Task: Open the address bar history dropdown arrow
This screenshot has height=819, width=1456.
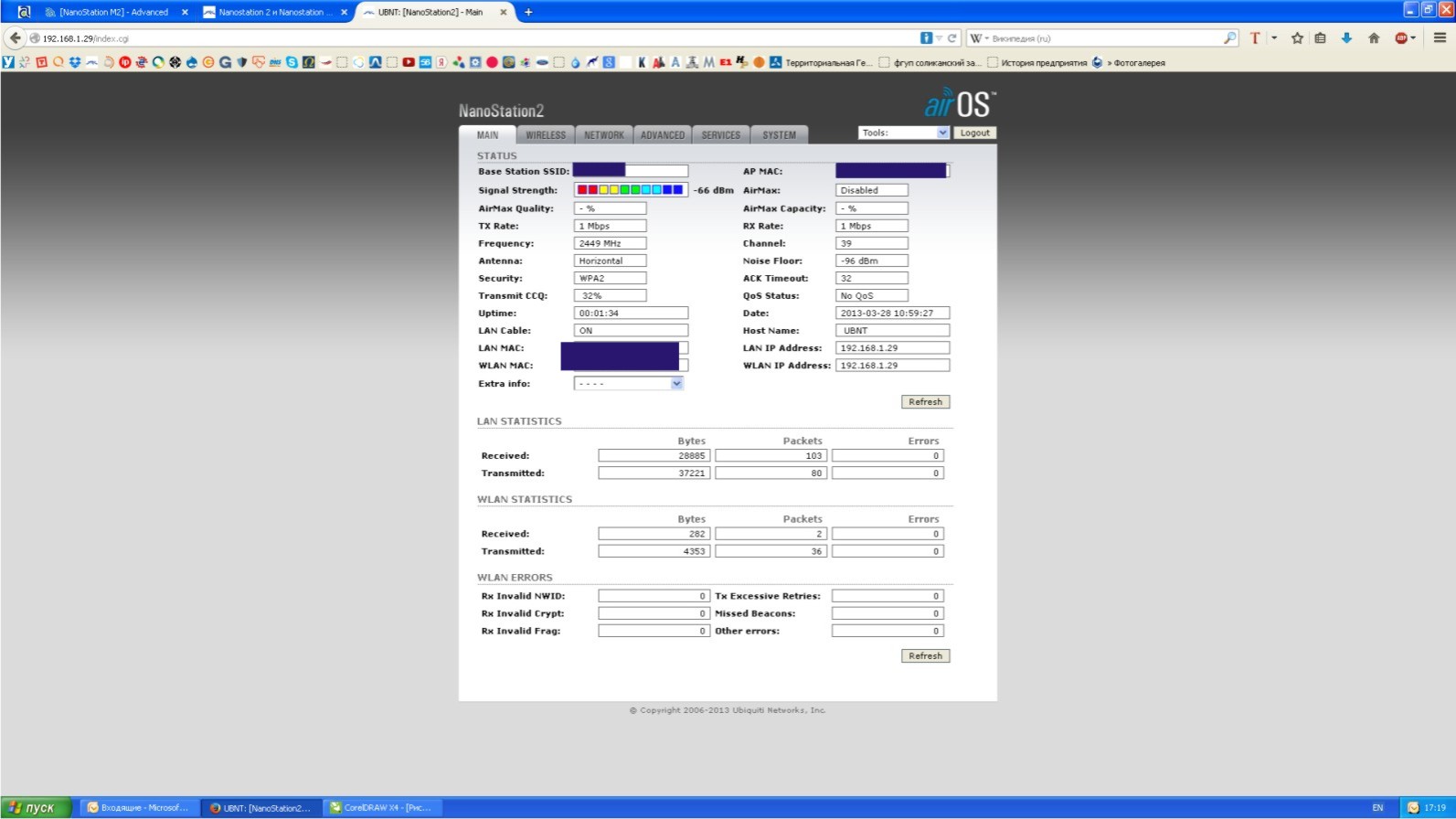Action: point(939,37)
